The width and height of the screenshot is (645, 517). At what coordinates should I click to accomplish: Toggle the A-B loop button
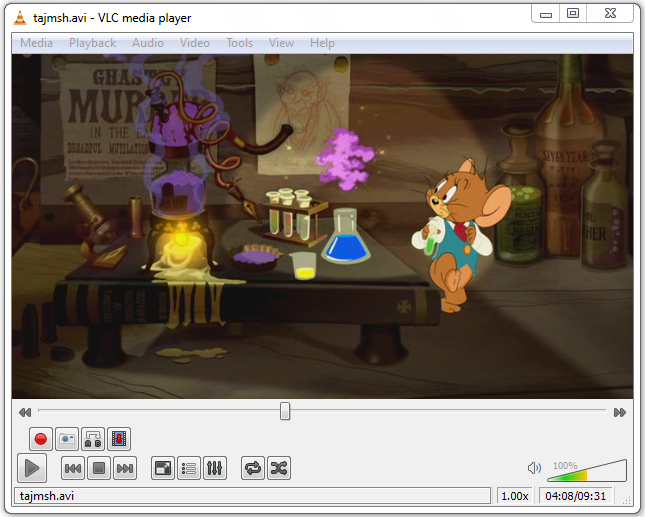click(x=93, y=439)
